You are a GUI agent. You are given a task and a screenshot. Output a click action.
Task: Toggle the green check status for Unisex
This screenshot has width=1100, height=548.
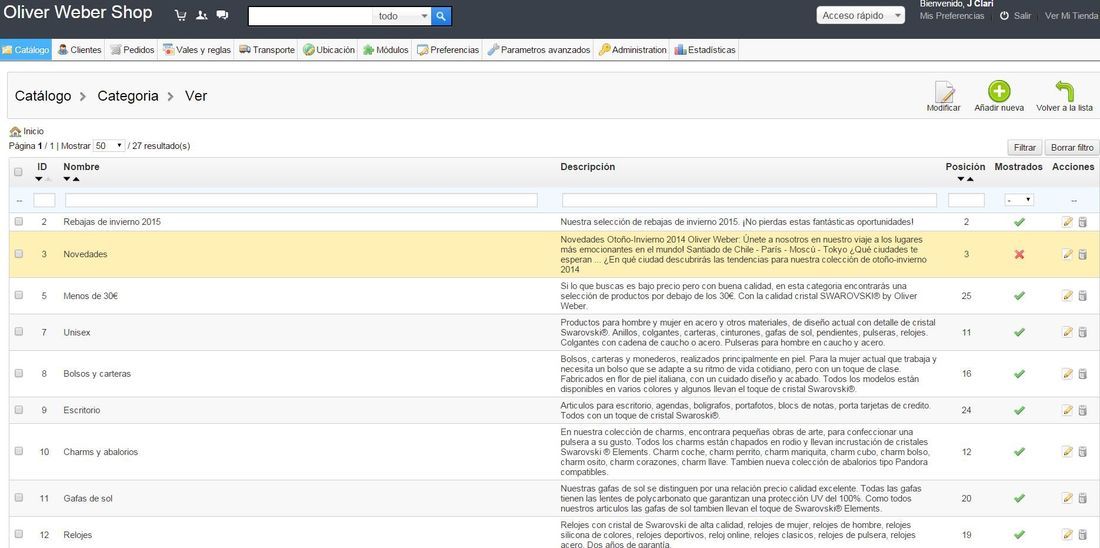tap(1019, 332)
